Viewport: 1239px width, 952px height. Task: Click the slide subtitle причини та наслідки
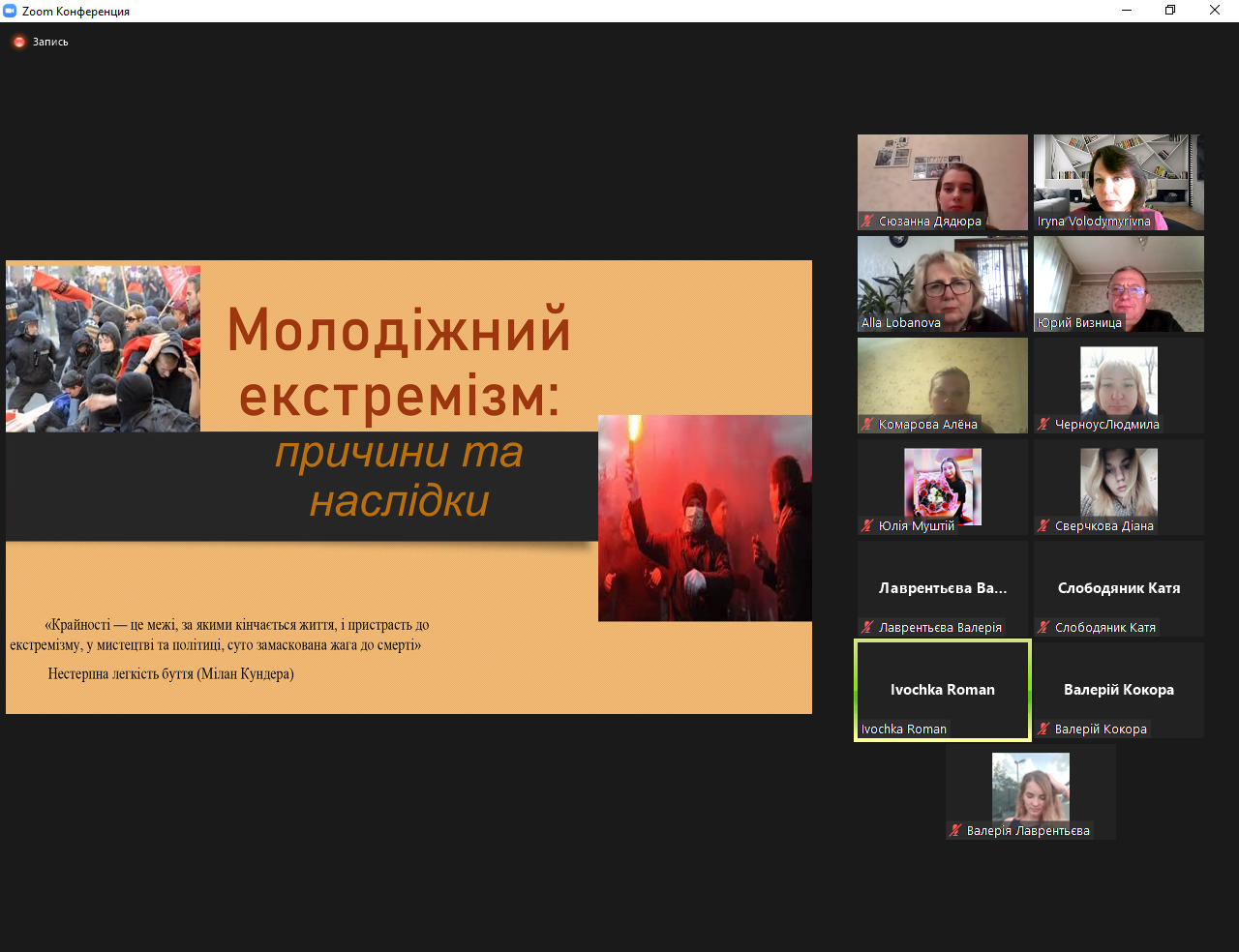pyautogui.click(x=399, y=477)
